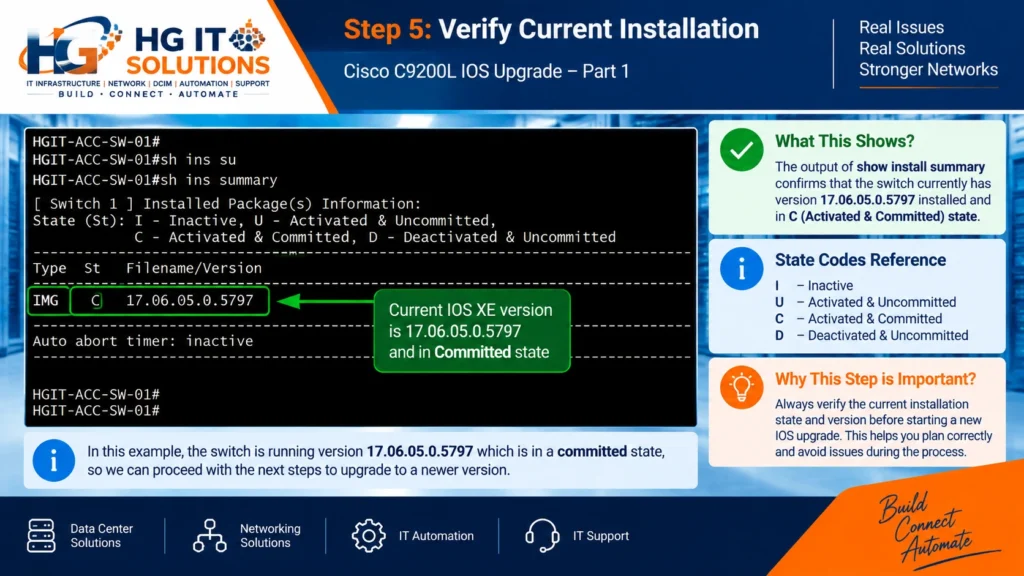
Task: Click the Step 5: Verify Current Installation title
Action: point(551,29)
